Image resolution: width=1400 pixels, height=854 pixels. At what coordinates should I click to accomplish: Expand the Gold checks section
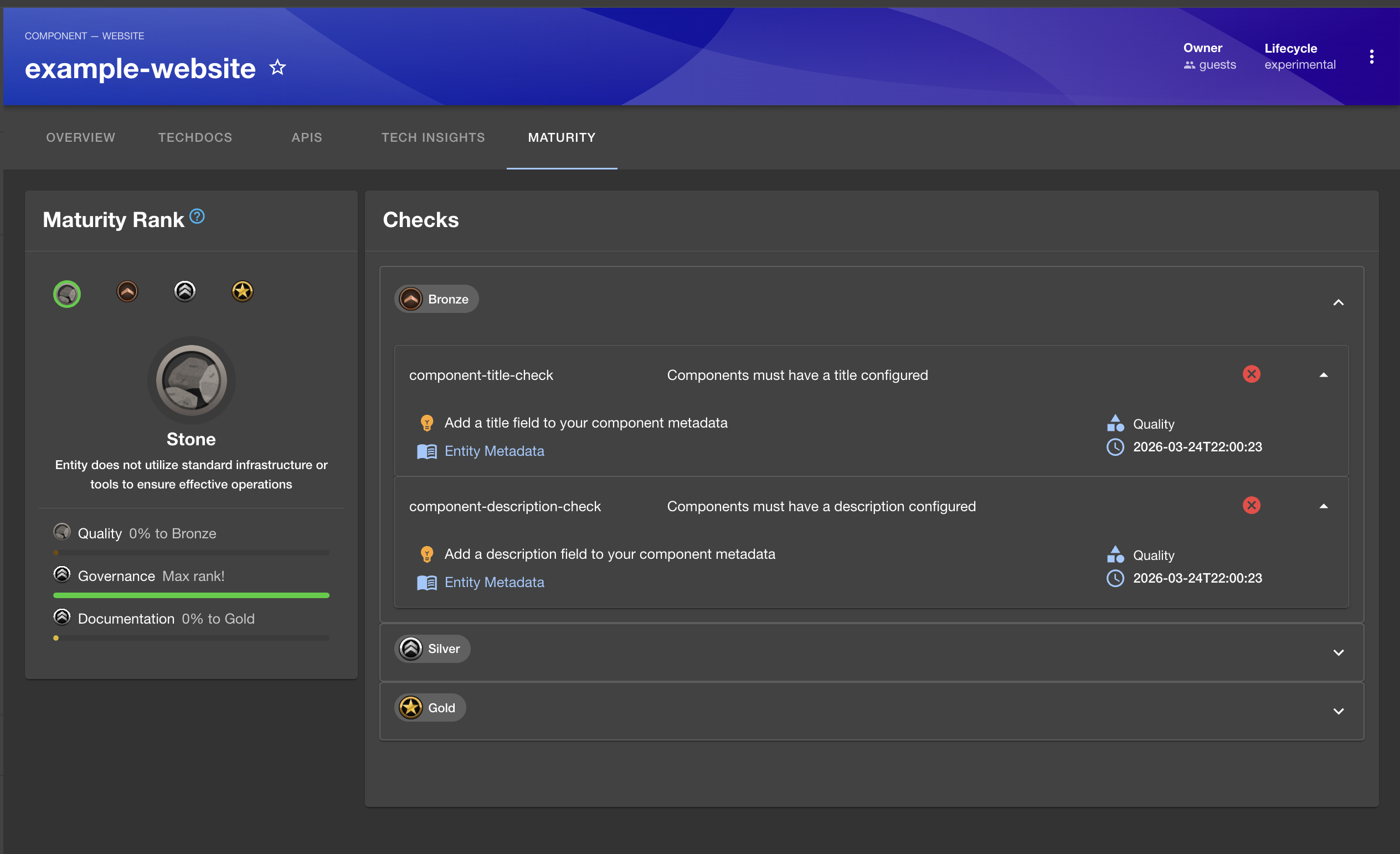[x=1338, y=711]
